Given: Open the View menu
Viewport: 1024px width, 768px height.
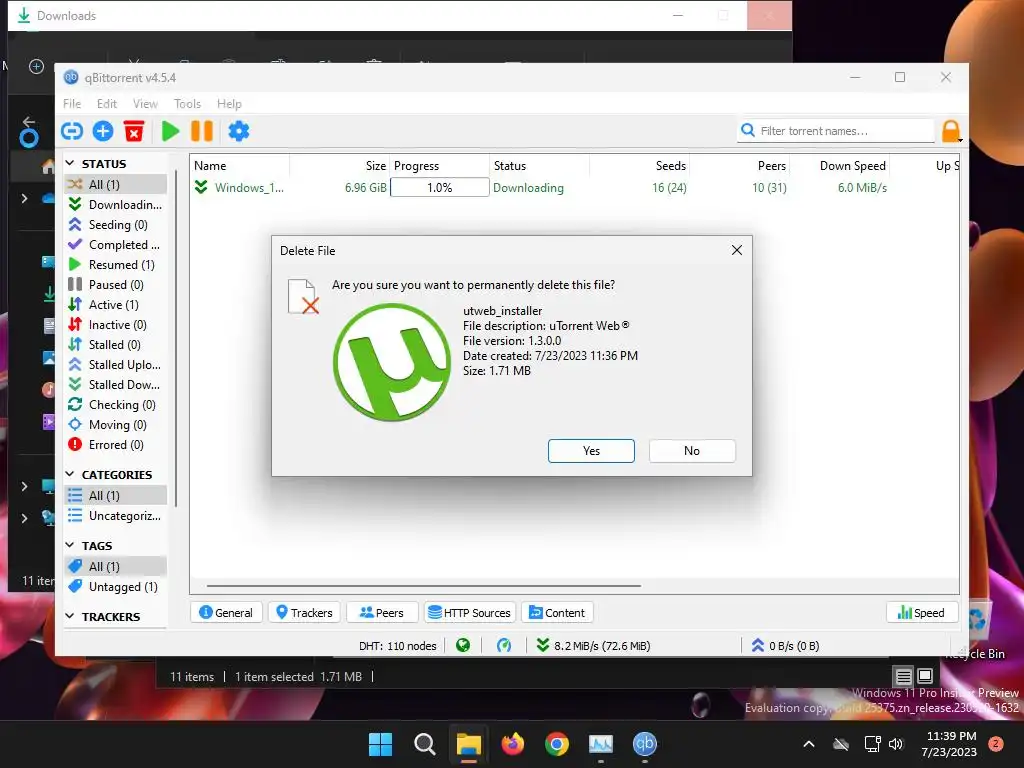Looking at the screenshot, I should point(145,104).
